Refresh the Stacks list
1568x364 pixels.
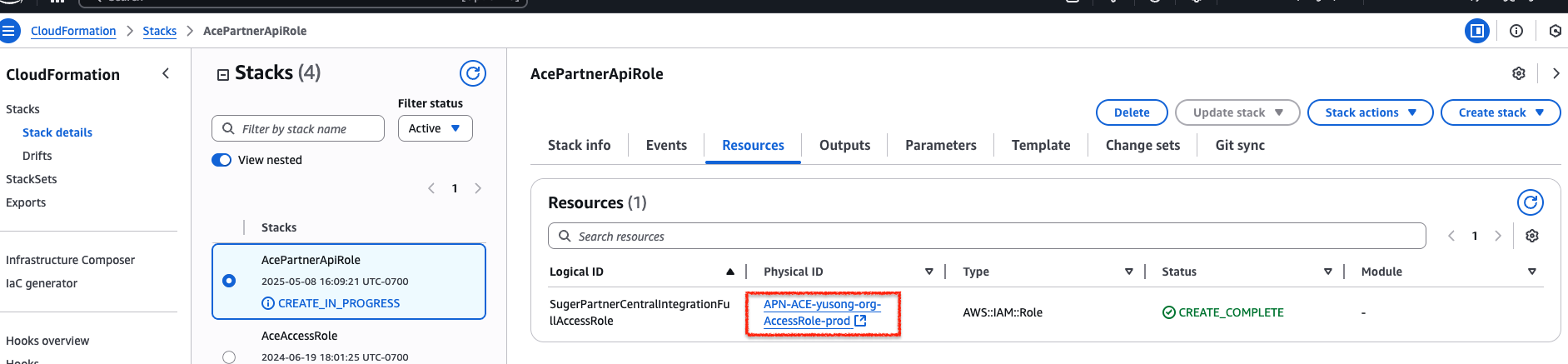point(472,73)
